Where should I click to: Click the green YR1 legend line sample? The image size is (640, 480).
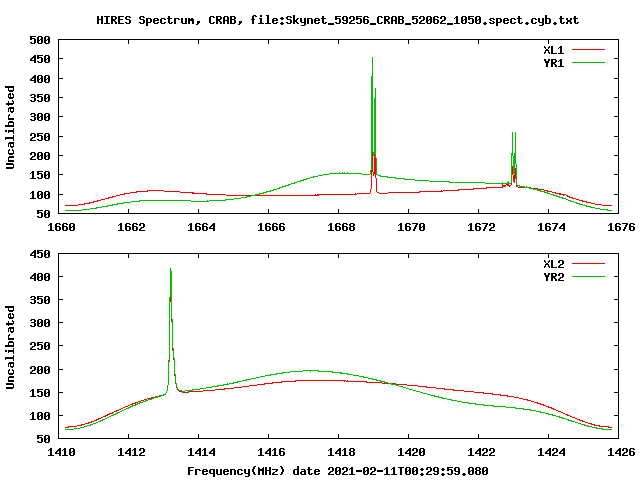pos(588,63)
